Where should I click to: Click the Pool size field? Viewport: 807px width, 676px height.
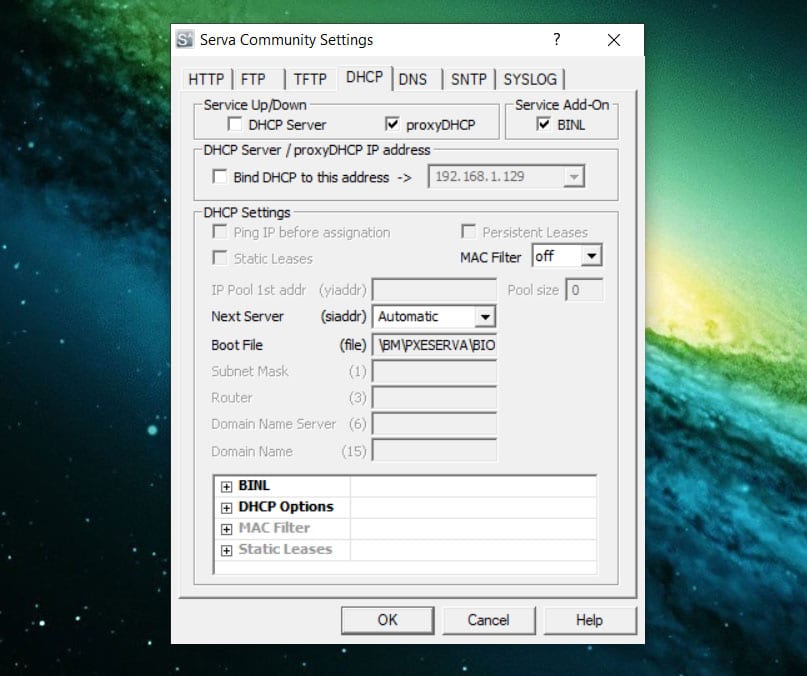pos(584,290)
